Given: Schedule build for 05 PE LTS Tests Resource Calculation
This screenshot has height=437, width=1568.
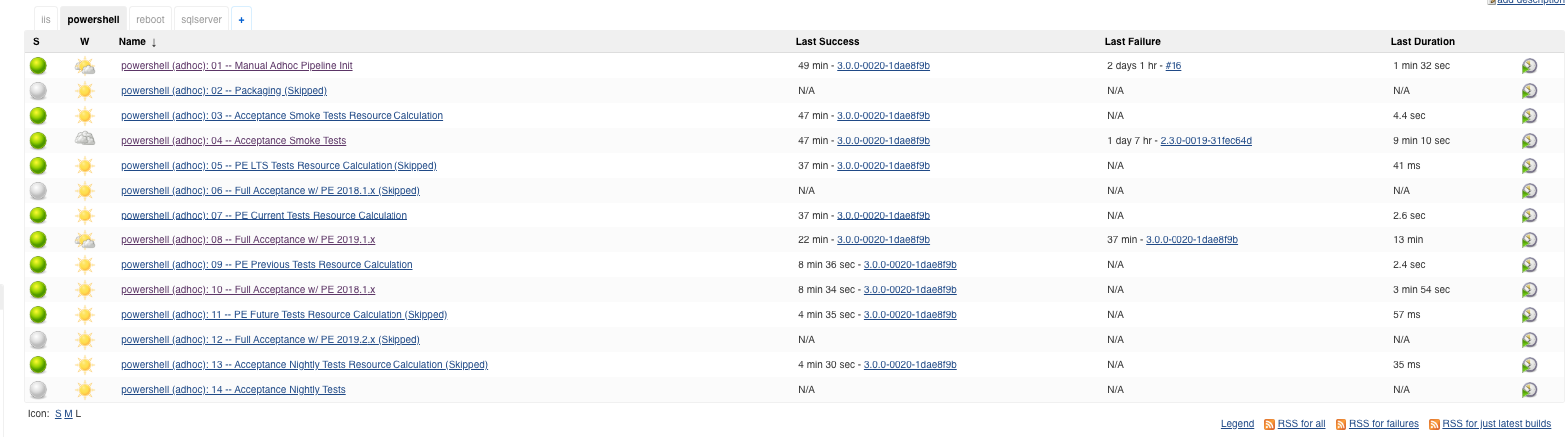Looking at the screenshot, I should [1529, 166].
